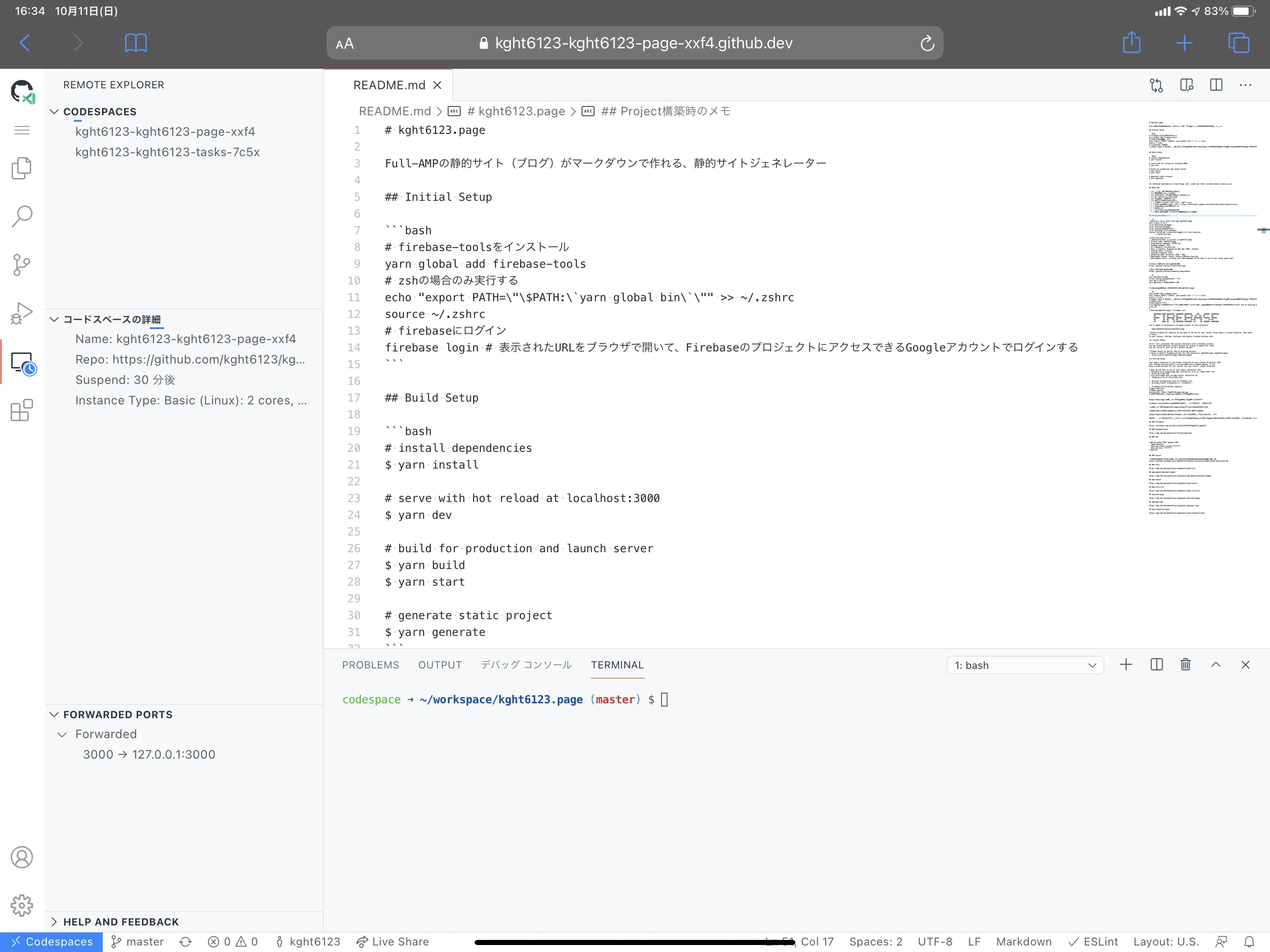1270x952 pixels.
Task: Open the Run and Debug view
Action: click(x=22, y=313)
